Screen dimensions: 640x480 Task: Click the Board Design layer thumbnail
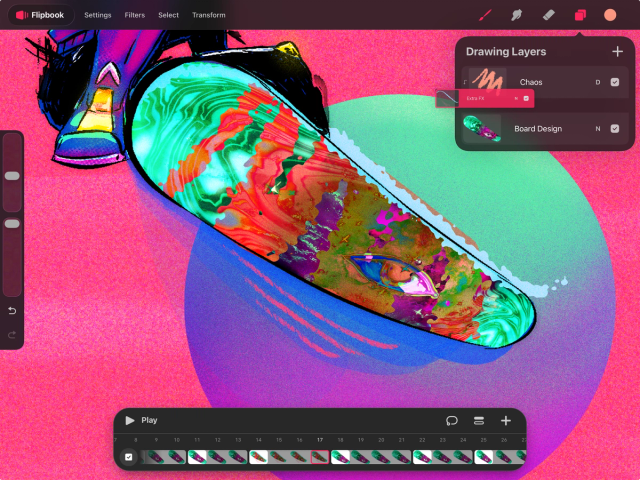click(482, 129)
